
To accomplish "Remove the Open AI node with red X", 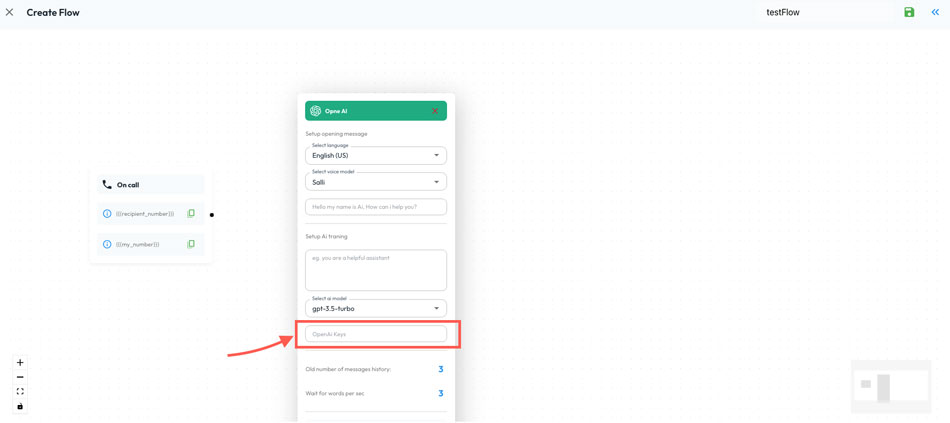I will click(435, 111).
